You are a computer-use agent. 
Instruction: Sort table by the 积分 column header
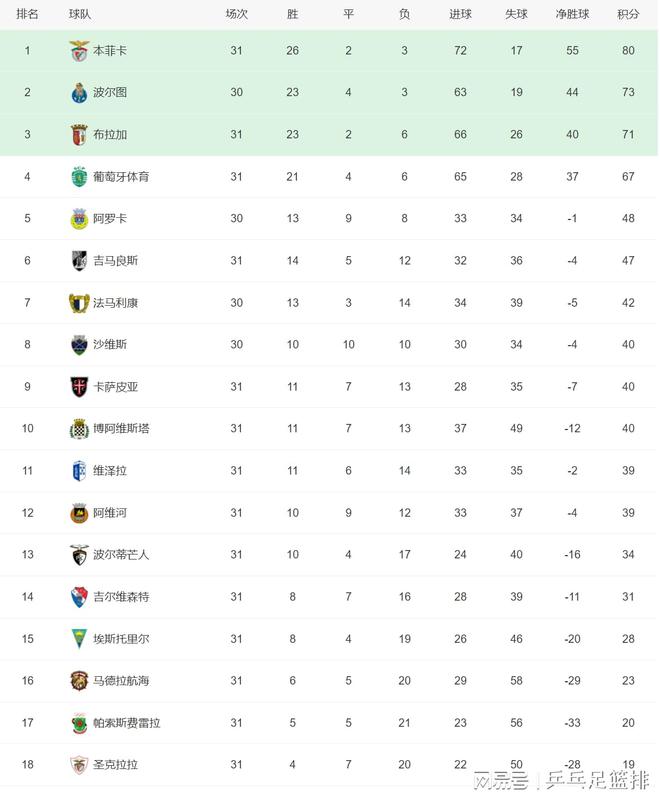[628, 14]
